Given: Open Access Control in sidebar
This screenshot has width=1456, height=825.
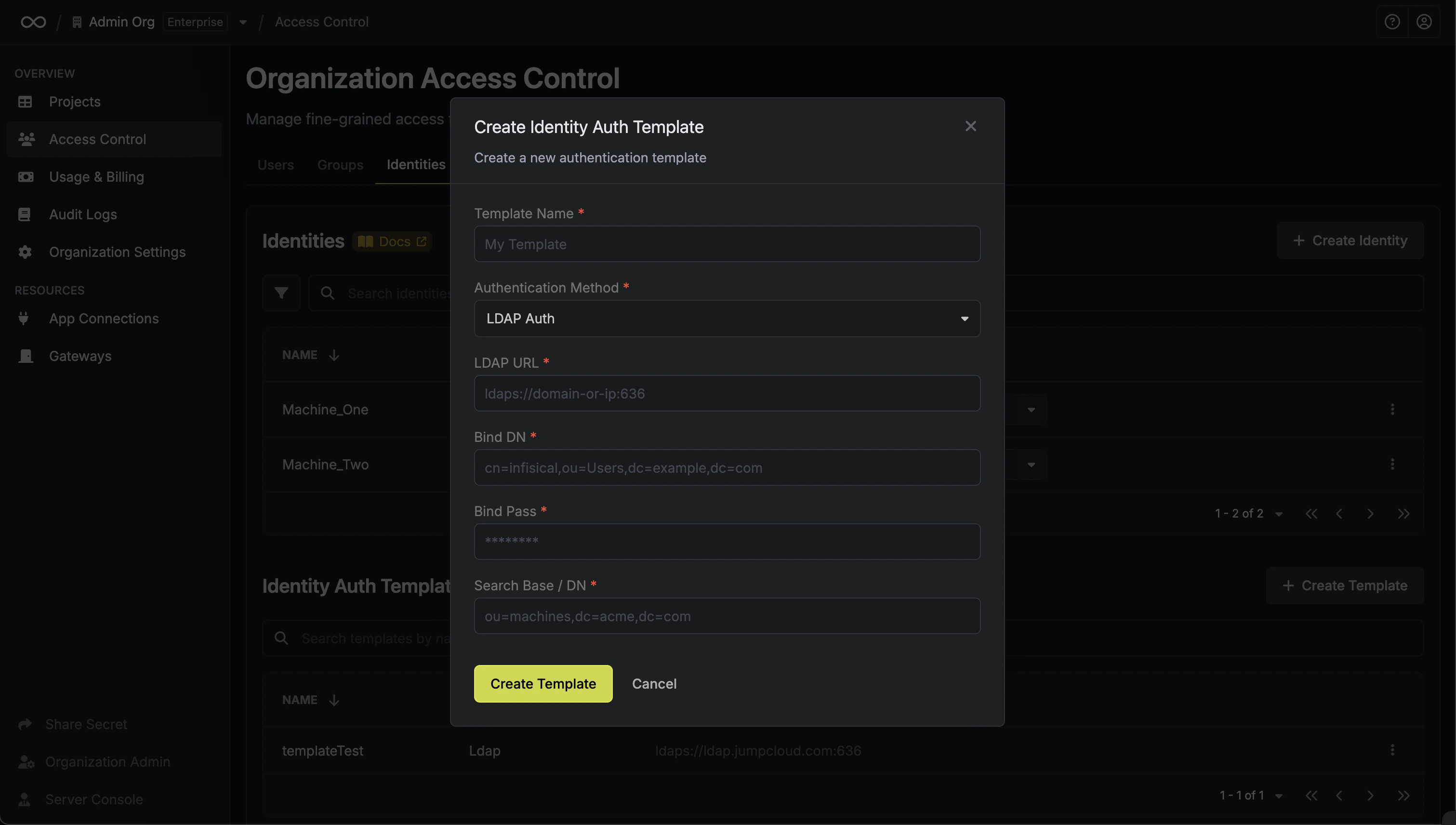Looking at the screenshot, I should point(114,139).
